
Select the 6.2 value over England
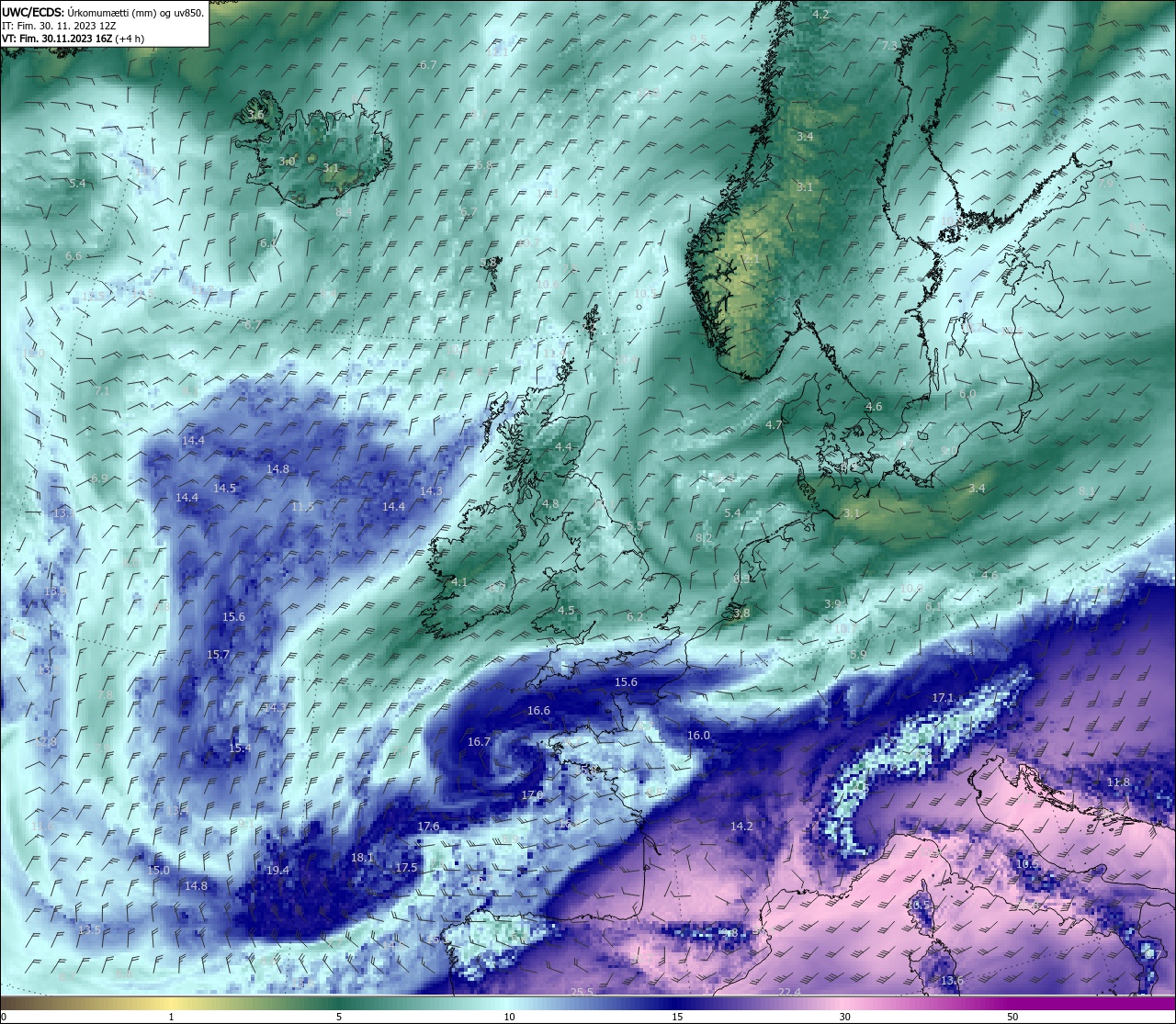635,616
